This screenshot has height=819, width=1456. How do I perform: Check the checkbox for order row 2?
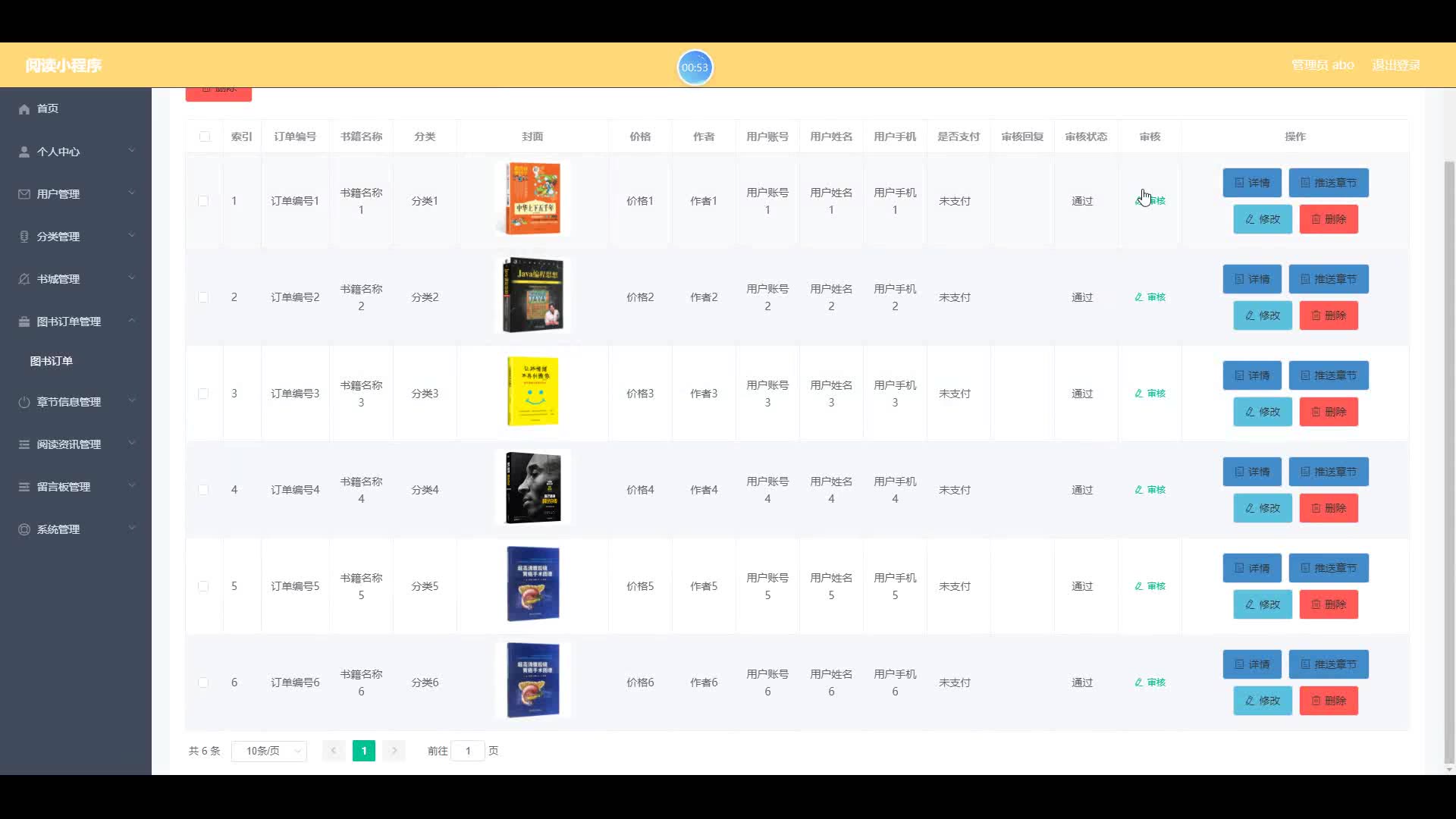pos(203,297)
